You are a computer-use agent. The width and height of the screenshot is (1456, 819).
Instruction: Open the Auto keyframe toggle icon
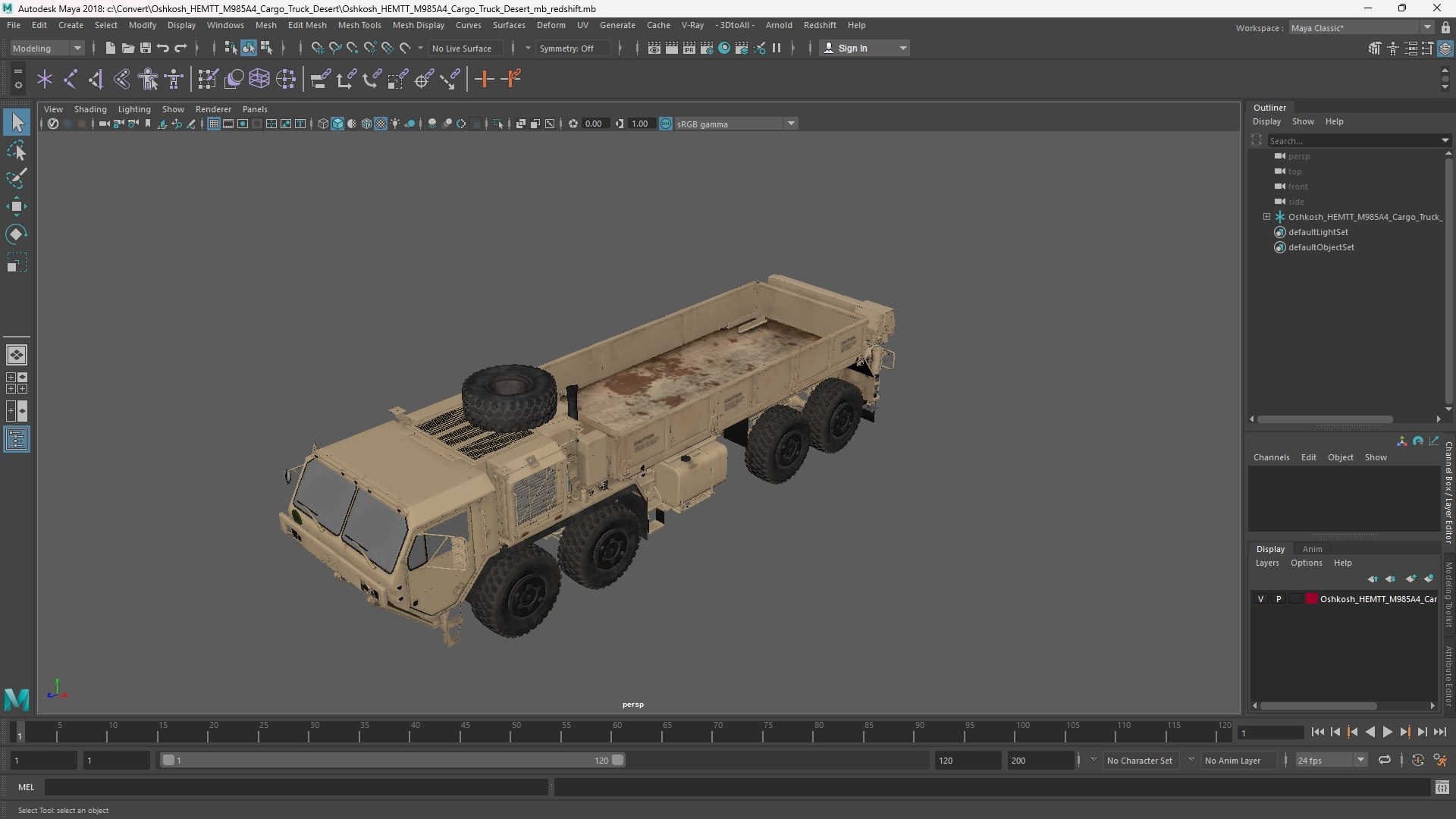tap(1417, 760)
